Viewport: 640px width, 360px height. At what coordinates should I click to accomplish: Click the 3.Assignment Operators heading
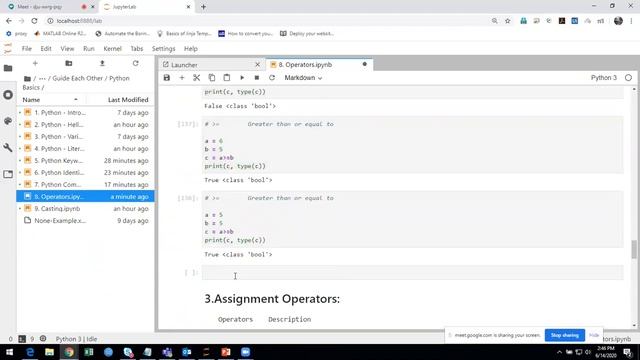[x=272, y=299]
